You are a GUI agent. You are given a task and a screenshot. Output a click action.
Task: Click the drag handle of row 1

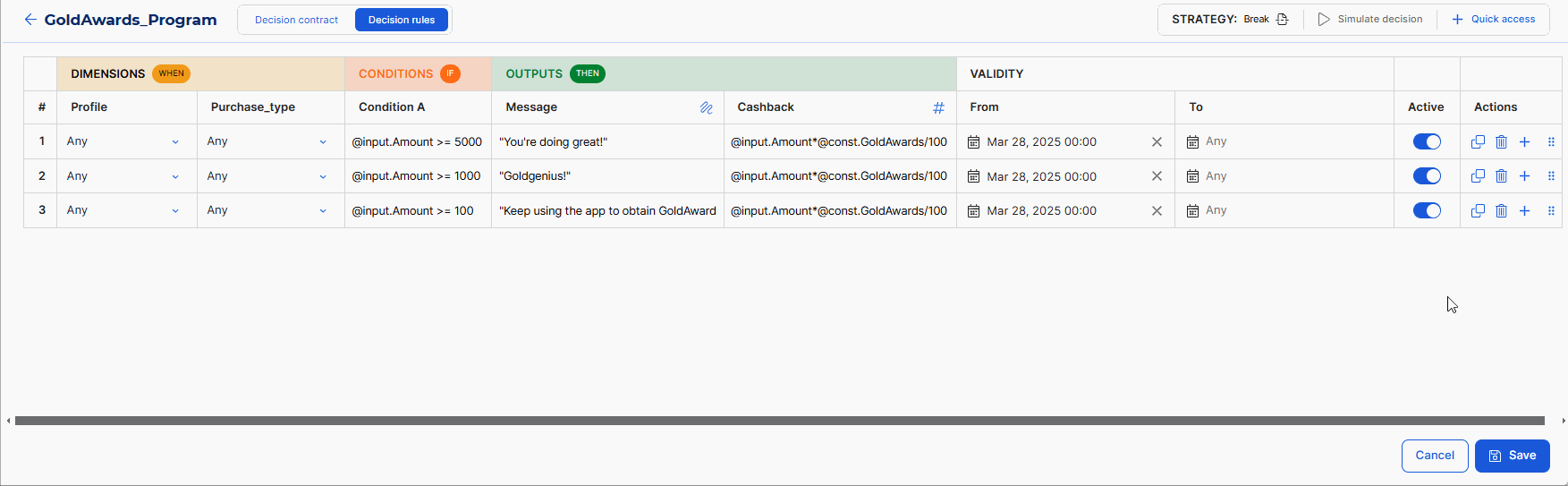1551,141
